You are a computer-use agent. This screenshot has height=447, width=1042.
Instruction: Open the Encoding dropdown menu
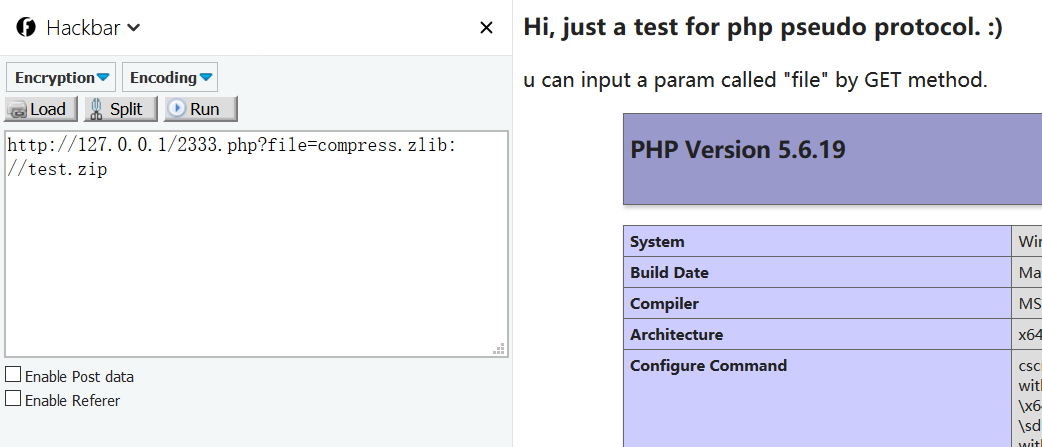pos(170,77)
